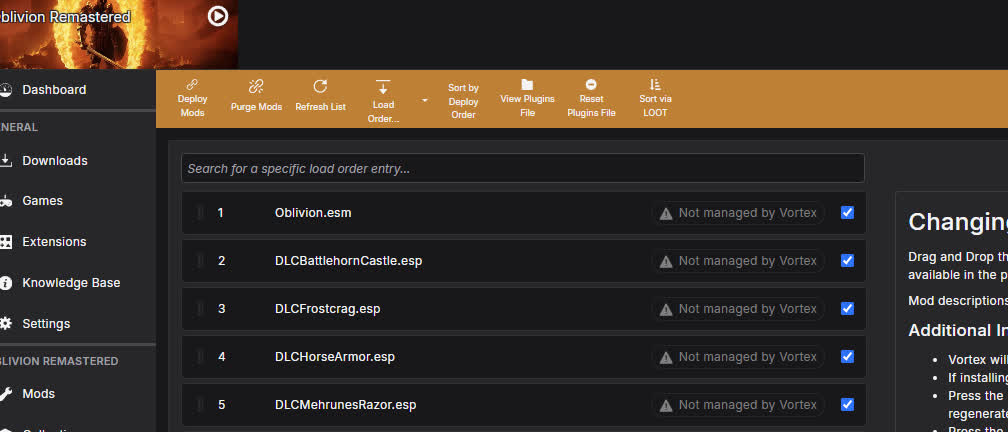Viewport: 1008px width, 432px height.
Task: Click the Purge Mods toolbar icon
Action: 256,86
